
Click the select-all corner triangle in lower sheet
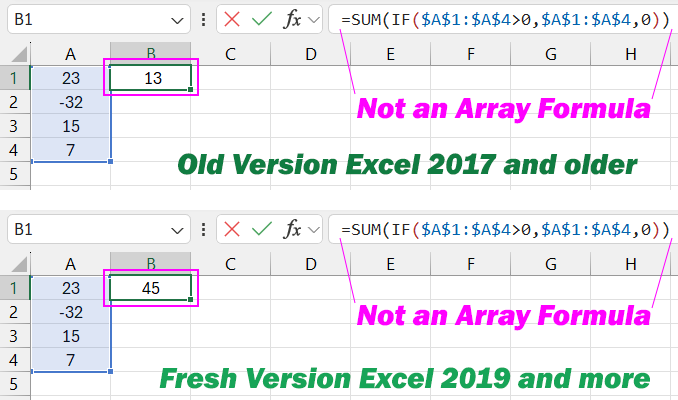click(x=18, y=263)
